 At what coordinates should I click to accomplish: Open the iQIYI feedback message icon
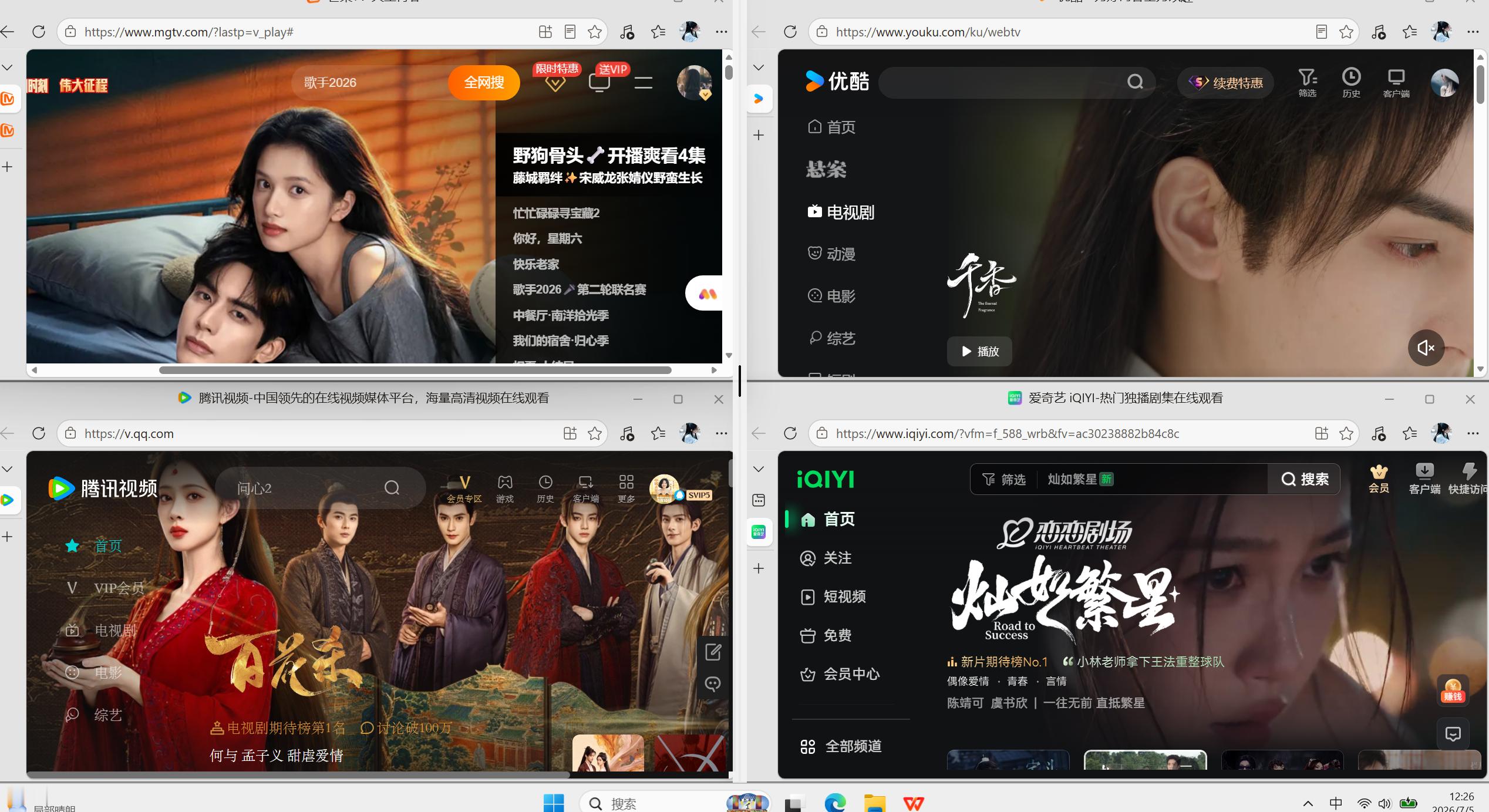[1453, 734]
